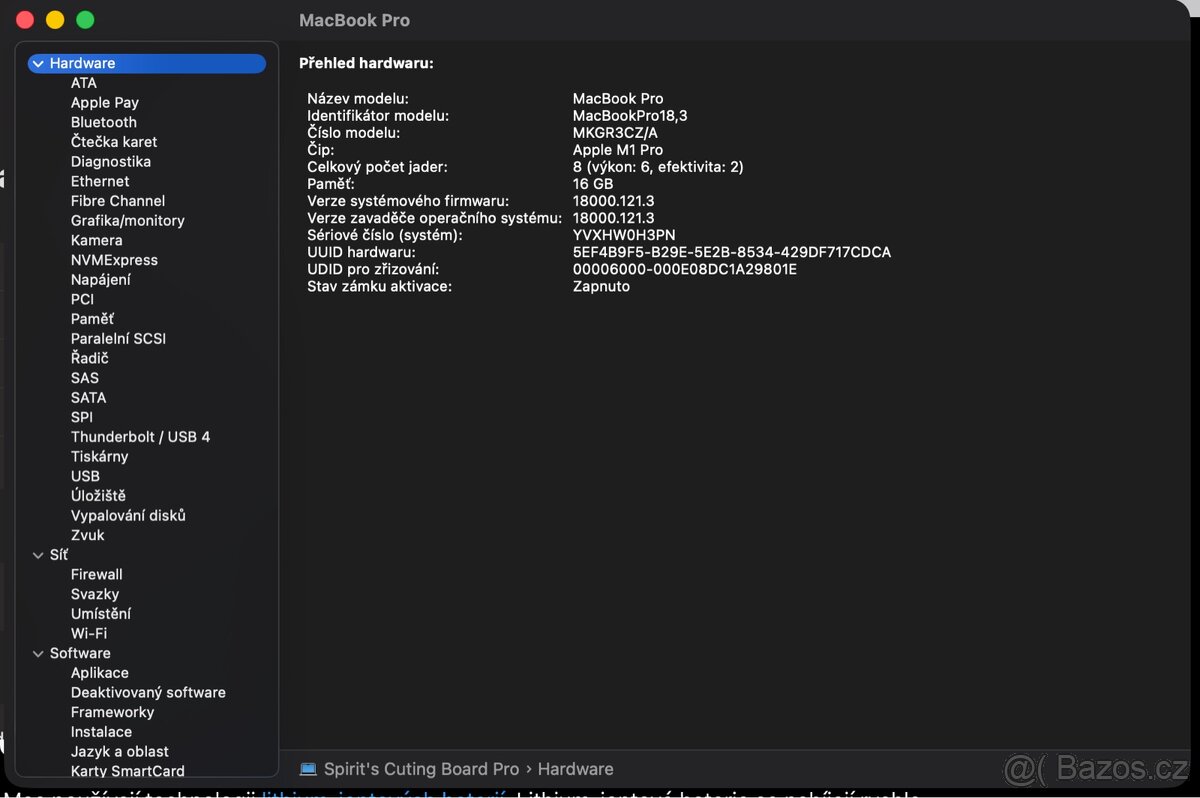Select PCI in the sidebar

pos(82,299)
